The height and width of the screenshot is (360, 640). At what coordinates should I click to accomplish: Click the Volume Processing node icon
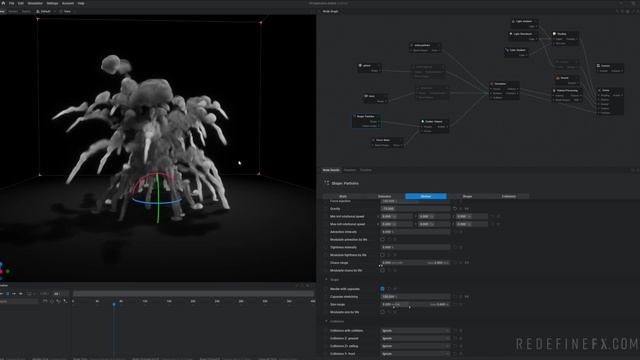click(554, 90)
